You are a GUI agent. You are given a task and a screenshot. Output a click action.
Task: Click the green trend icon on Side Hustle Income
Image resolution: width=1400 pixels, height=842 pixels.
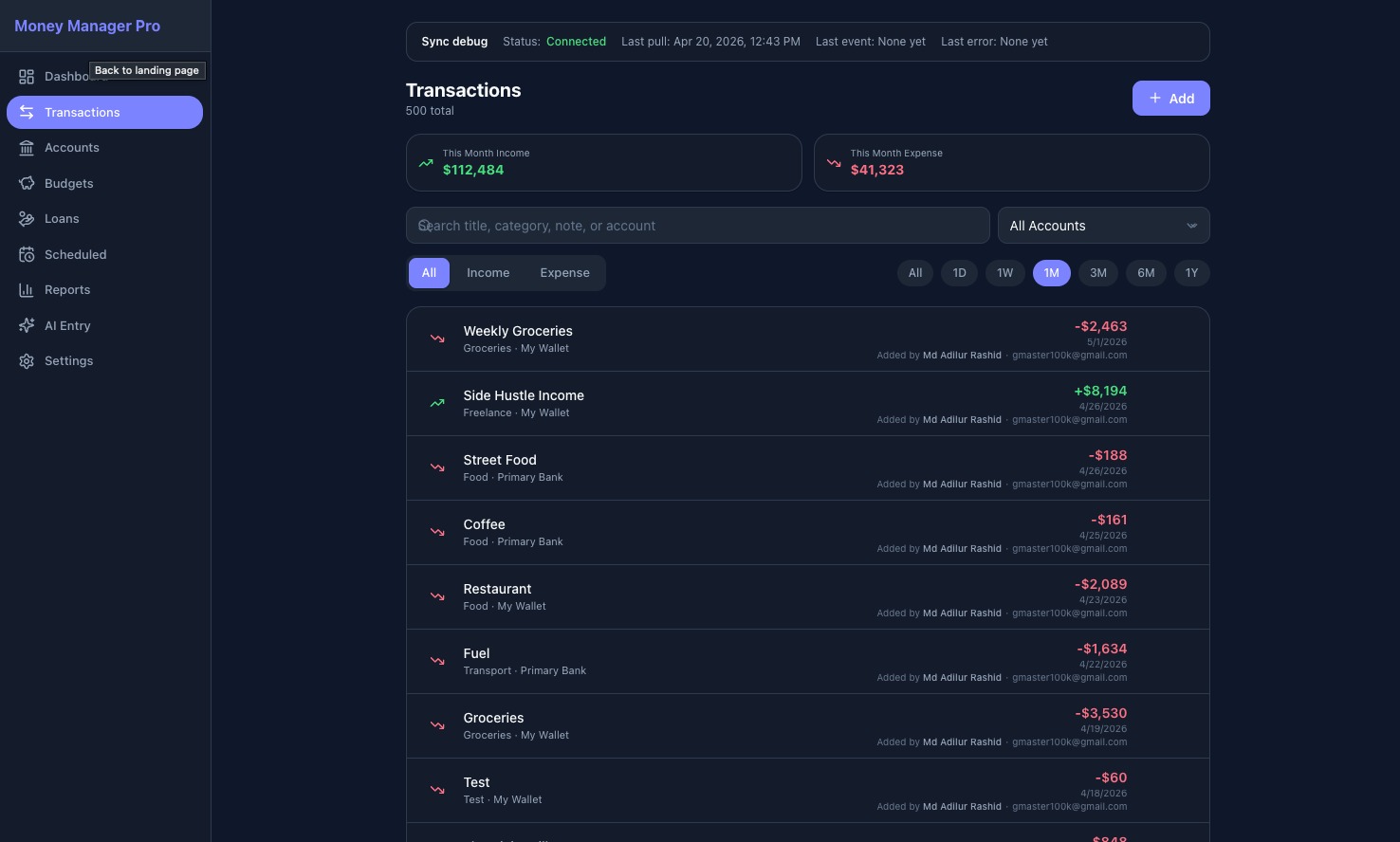[436, 403]
